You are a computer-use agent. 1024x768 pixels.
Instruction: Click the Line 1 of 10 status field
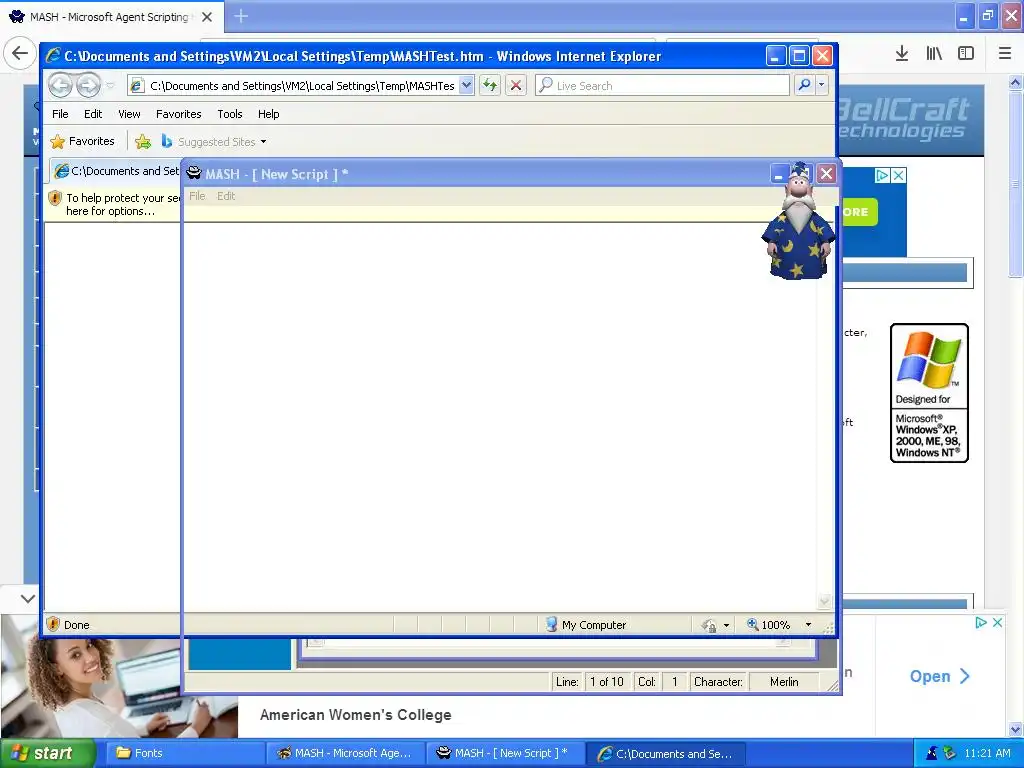[607, 682]
